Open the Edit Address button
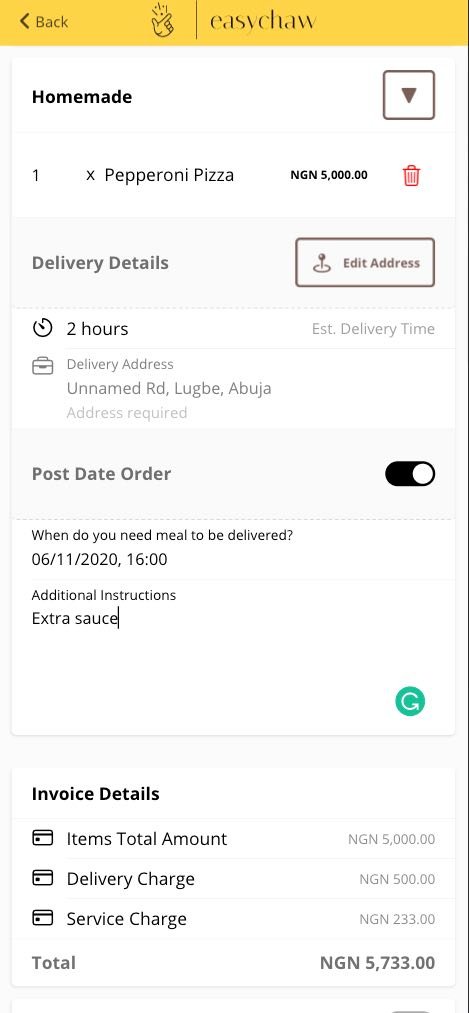Screen dimensions: 469x1013 pyautogui.click(x=365, y=263)
